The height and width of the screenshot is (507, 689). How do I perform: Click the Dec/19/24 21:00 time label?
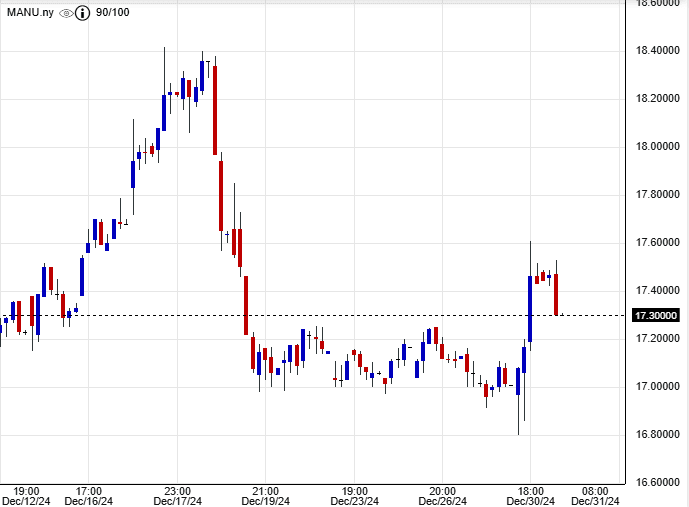(x=266, y=496)
